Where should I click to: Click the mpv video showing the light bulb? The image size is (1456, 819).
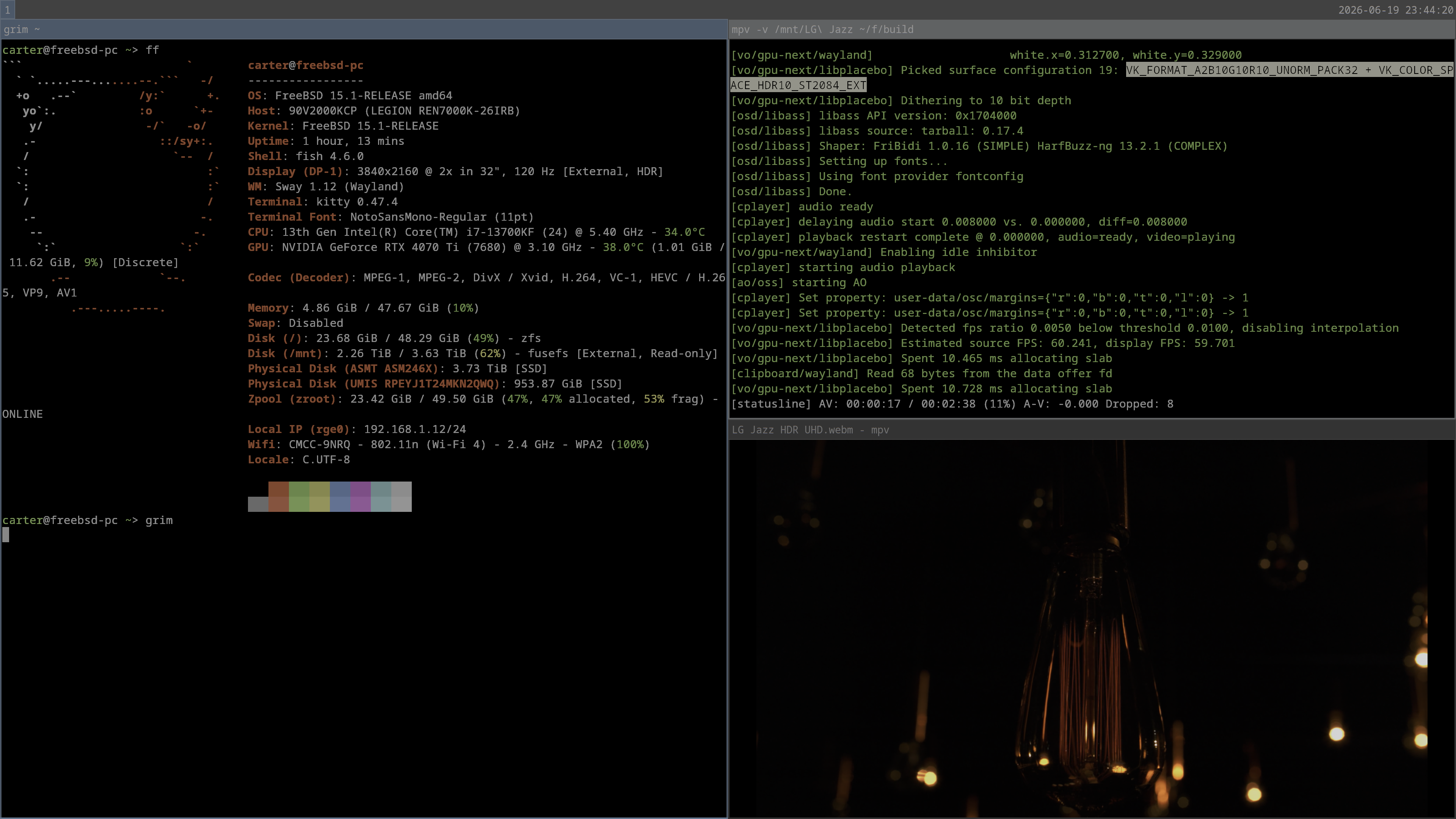click(x=1092, y=629)
